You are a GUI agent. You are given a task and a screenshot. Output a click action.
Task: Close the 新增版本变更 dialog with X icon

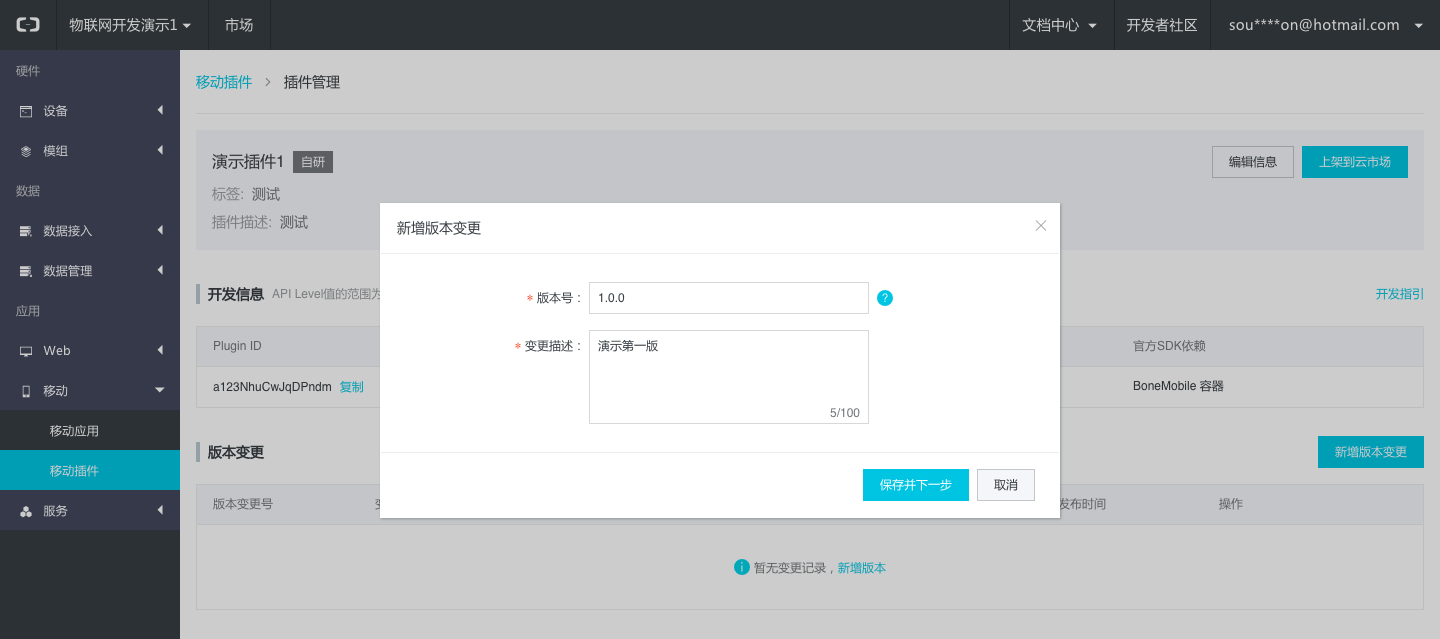(x=1041, y=226)
